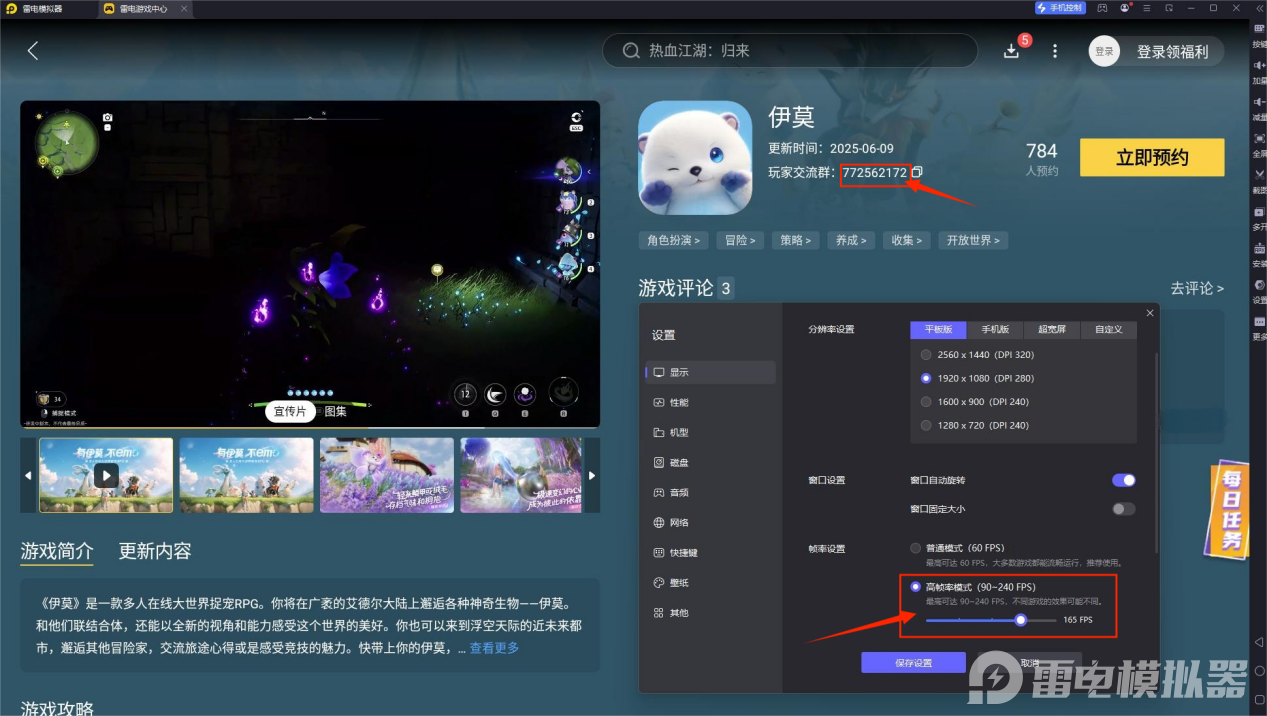Switch to the 游戏简介 tab
Viewport: 1267px width, 716px height.
click(57, 551)
